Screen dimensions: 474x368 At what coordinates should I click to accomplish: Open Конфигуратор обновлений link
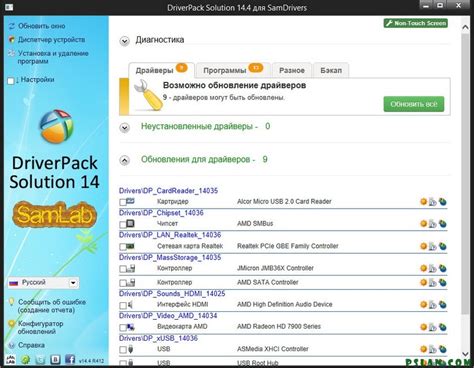pos(40,327)
